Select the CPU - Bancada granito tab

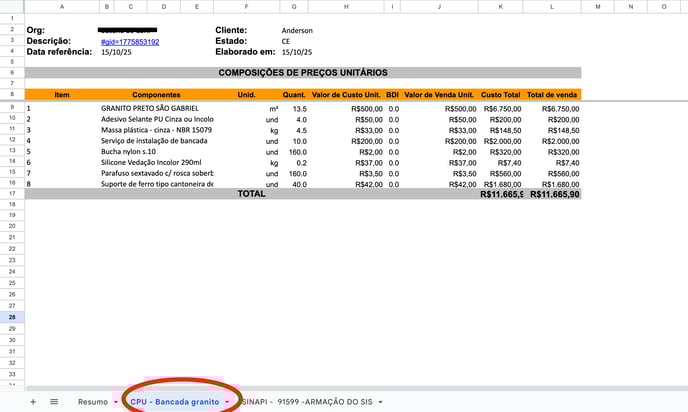click(x=174, y=401)
